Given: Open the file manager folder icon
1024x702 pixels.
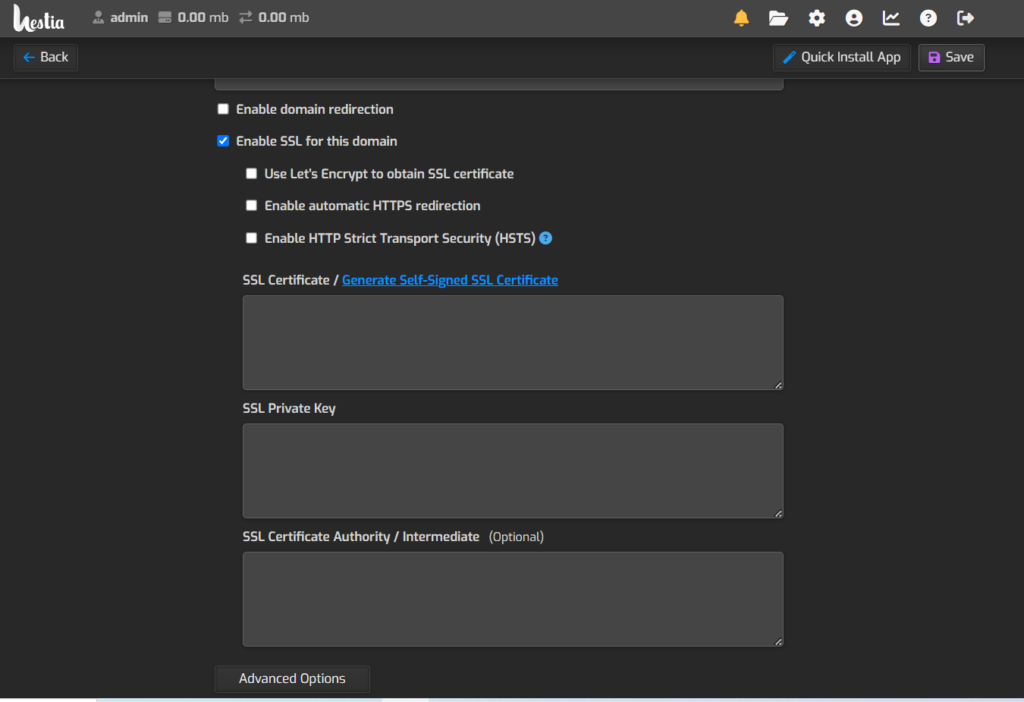Looking at the screenshot, I should [778, 18].
